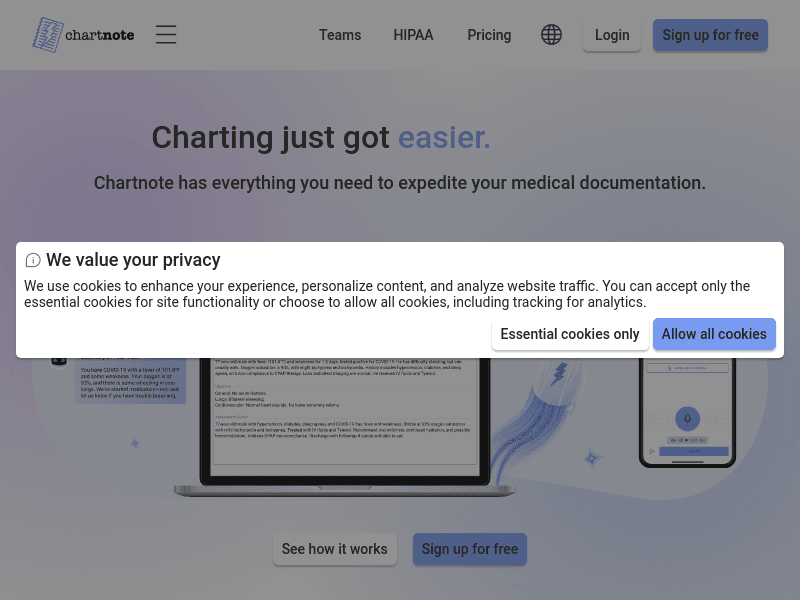
Task: Go to the HIPAA page
Action: coord(413,35)
